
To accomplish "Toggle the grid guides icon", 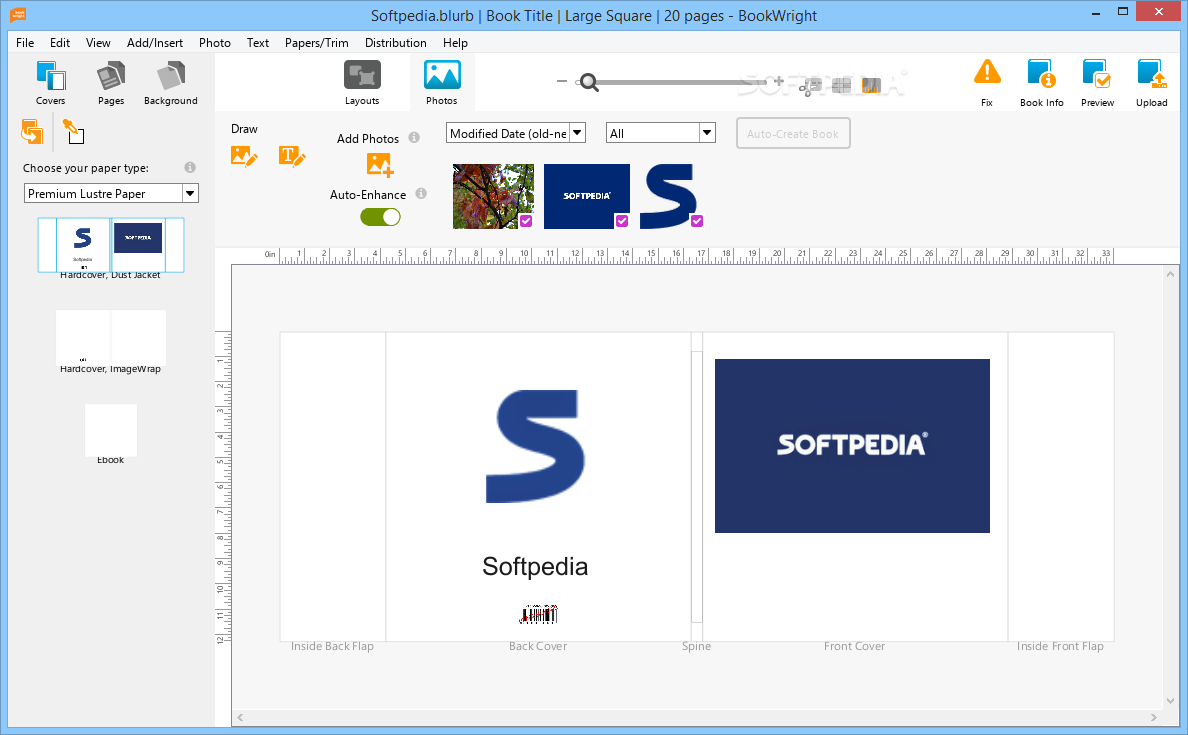I will (x=841, y=86).
